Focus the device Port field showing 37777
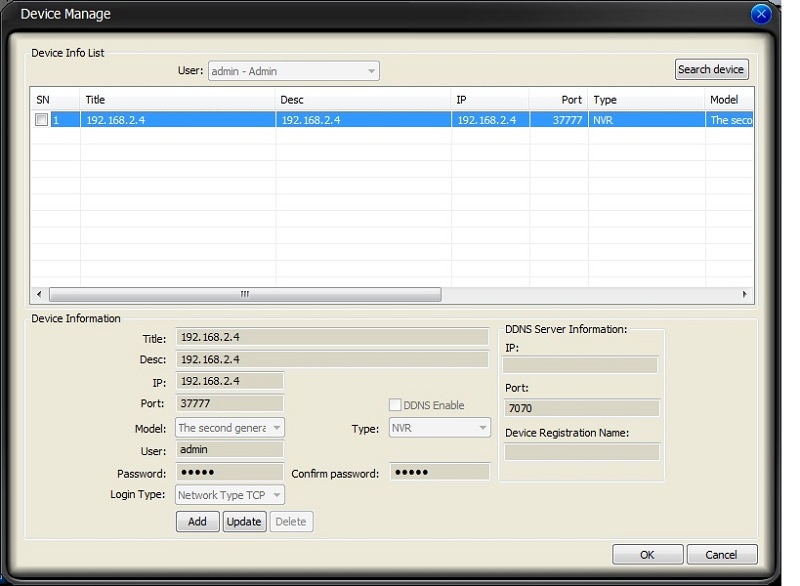 tap(230, 403)
